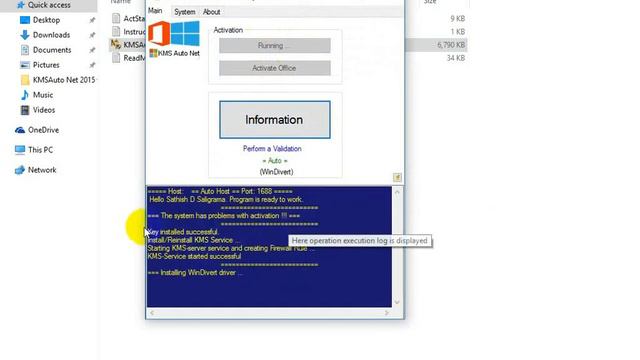Click the 'This PC' label in sidebar
640x360 pixels.
tap(40, 150)
